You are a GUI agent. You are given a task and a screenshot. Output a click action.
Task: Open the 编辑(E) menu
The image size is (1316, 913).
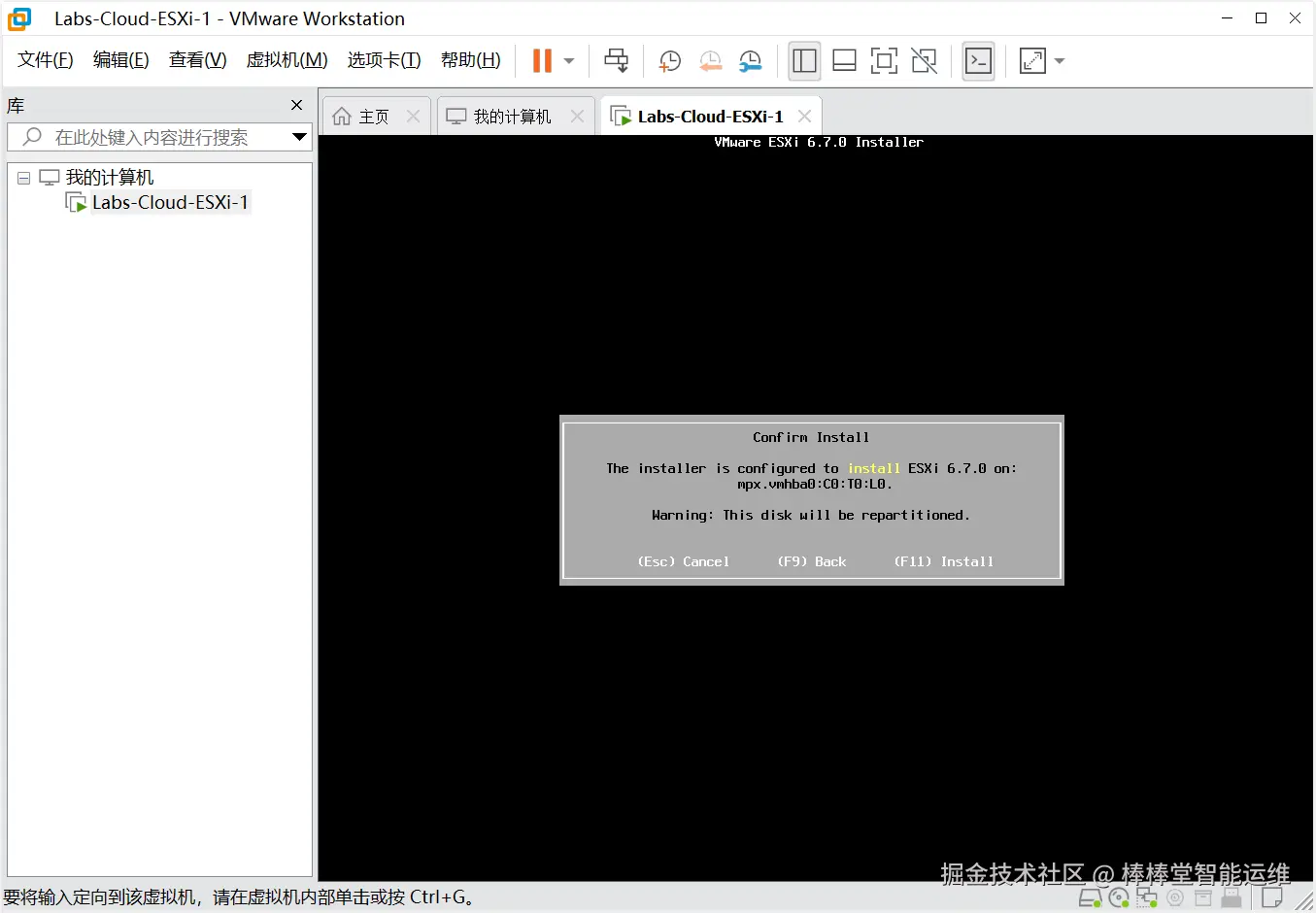(x=121, y=60)
